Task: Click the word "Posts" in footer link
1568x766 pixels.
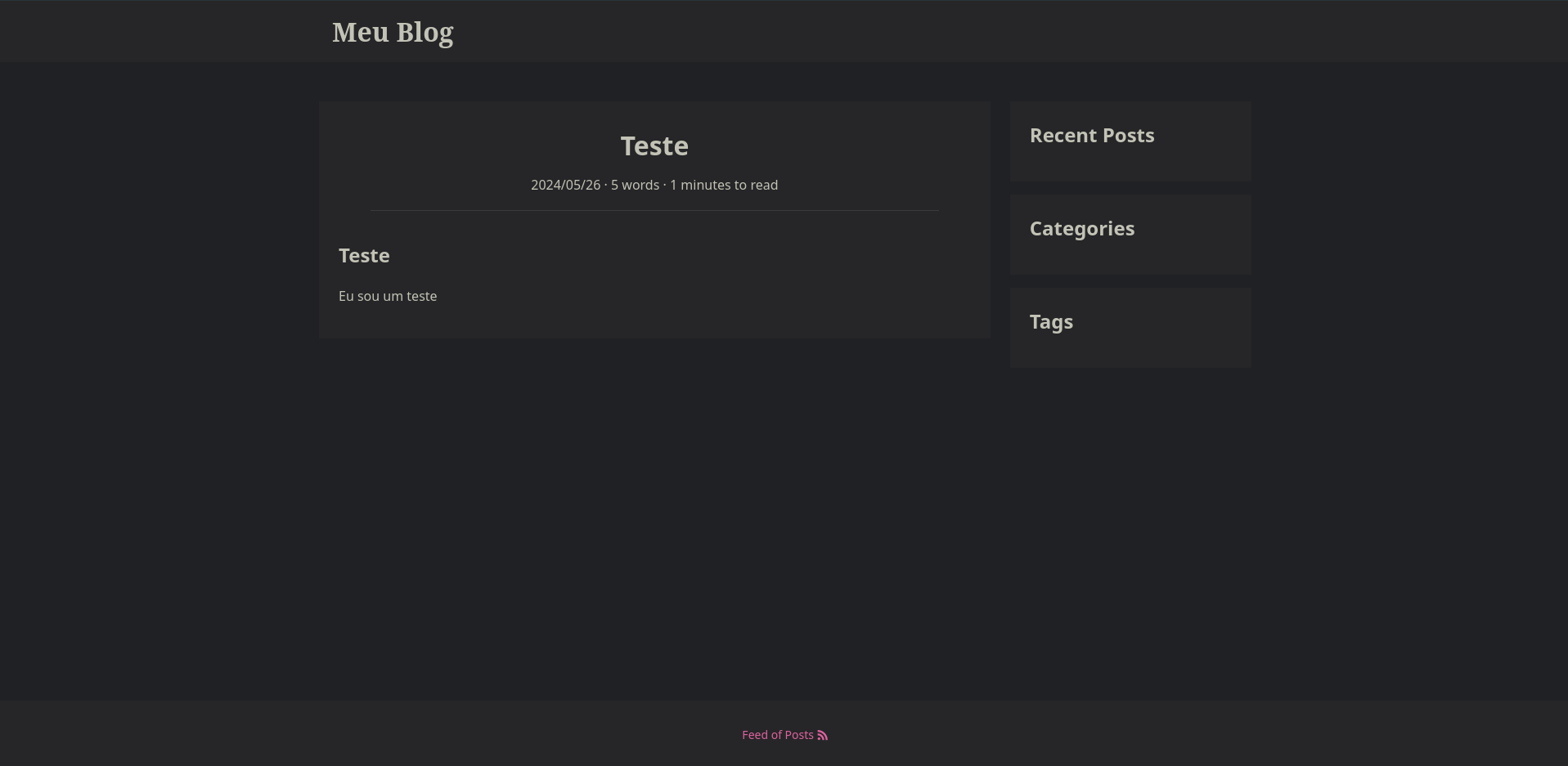Action: [x=799, y=735]
